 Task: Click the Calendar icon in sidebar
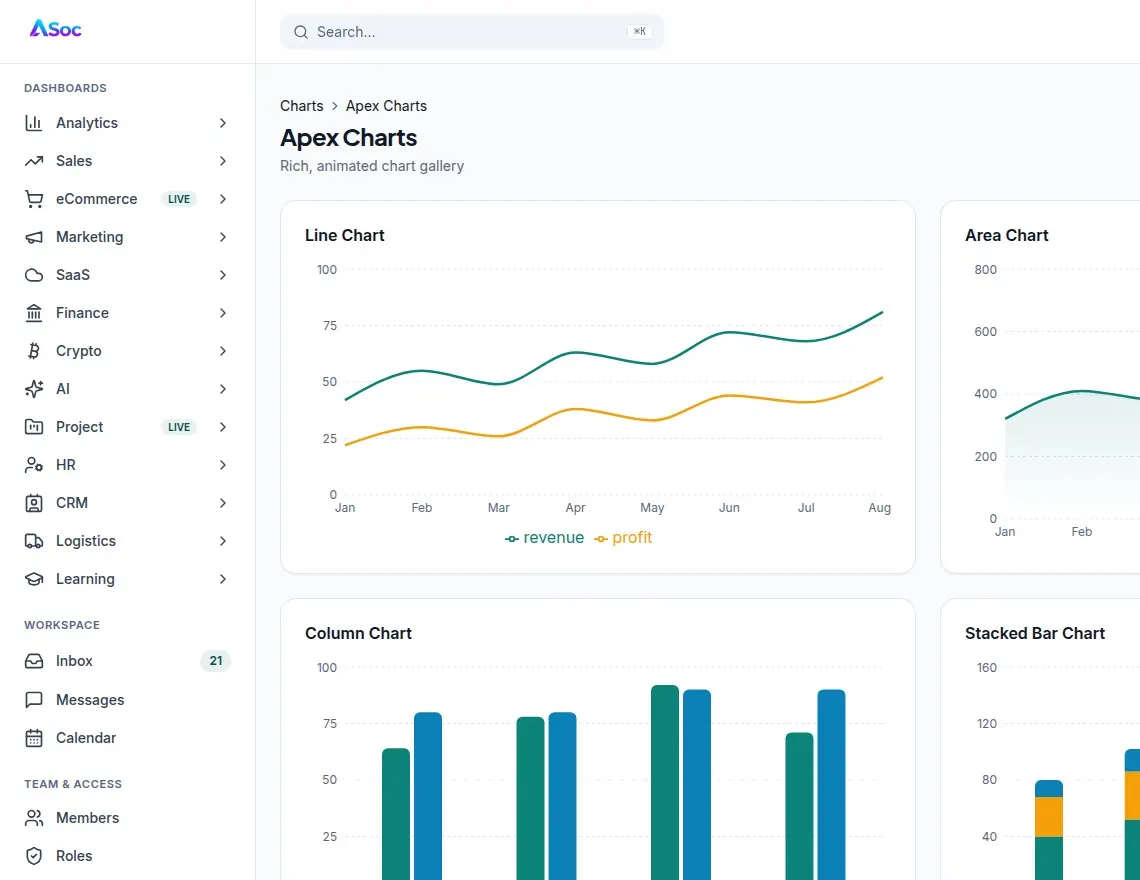click(33, 738)
